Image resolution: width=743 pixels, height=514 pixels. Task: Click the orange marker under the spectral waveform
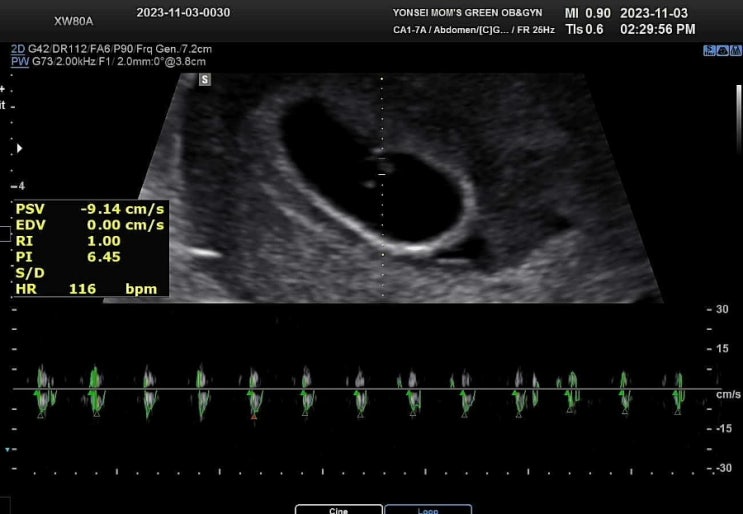pos(254,417)
